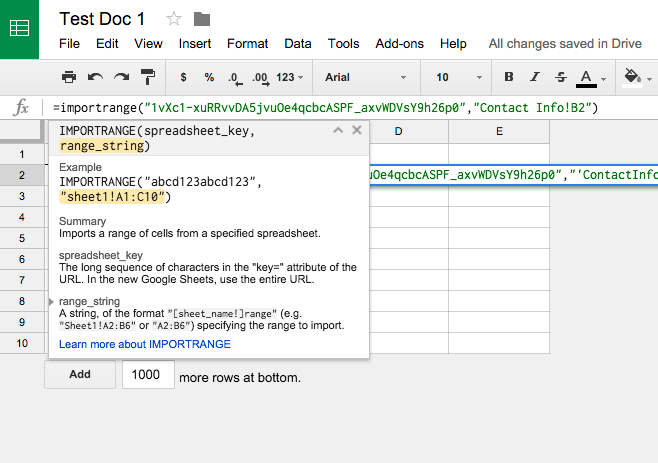Click cell D1
The height and width of the screenshot is (463, 658).
pyautogui.click(x=409, y=154)
